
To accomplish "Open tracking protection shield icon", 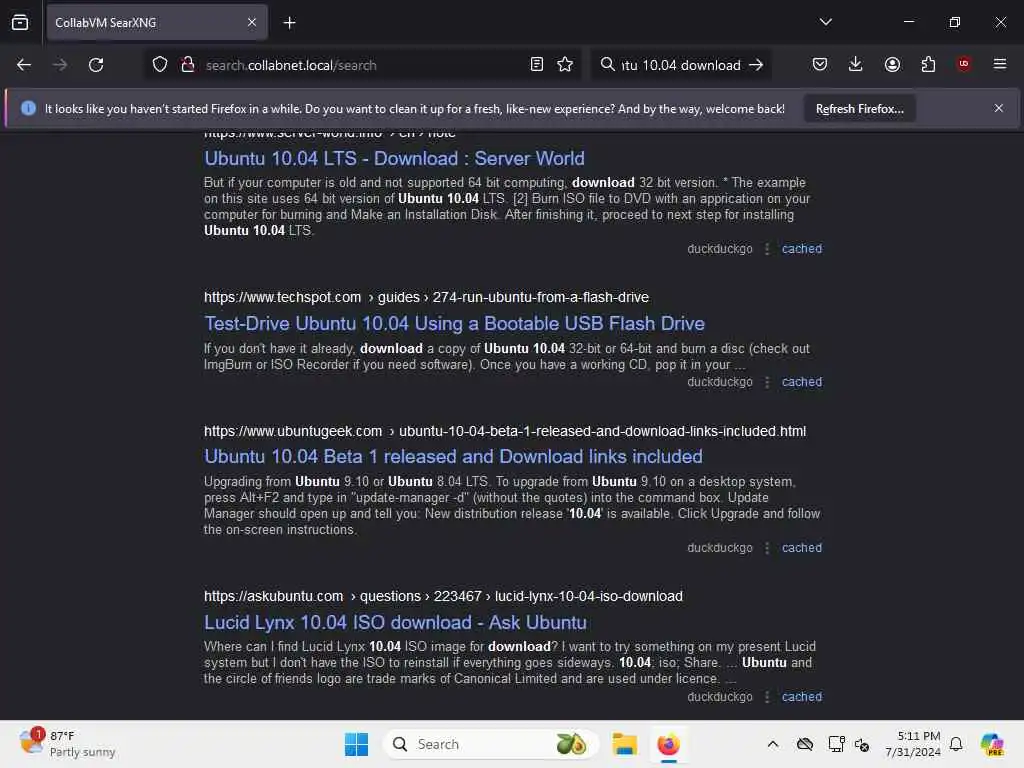I will click(x=160, y=65).
